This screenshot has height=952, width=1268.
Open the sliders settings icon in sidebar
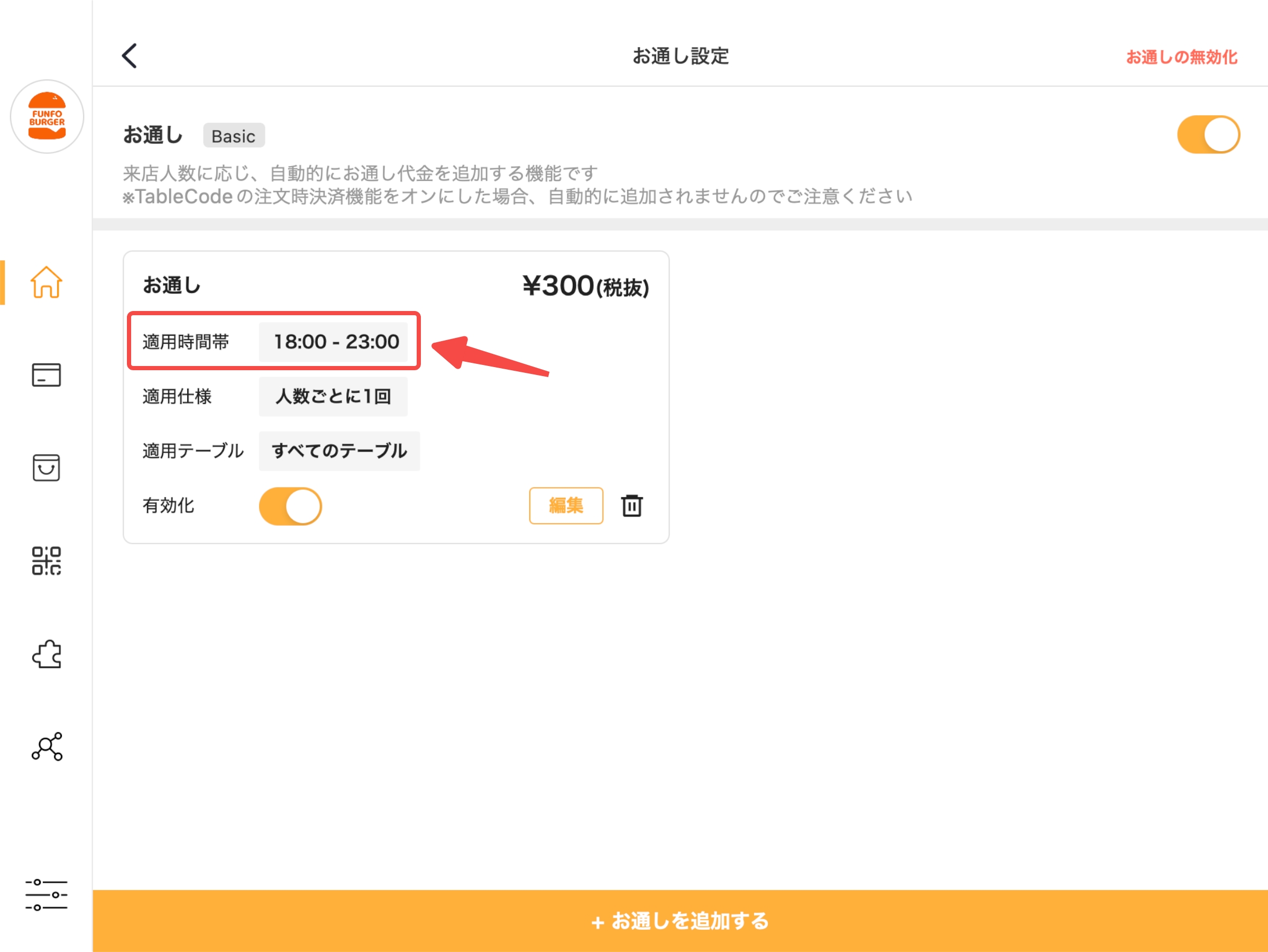click(47, 895)
